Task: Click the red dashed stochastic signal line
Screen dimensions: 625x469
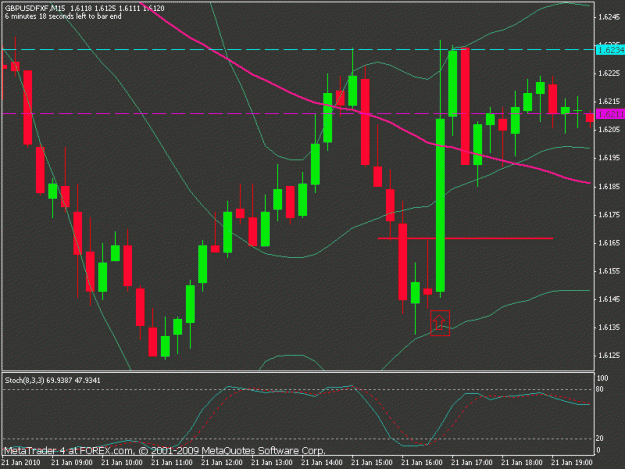Action: (403, 434)
